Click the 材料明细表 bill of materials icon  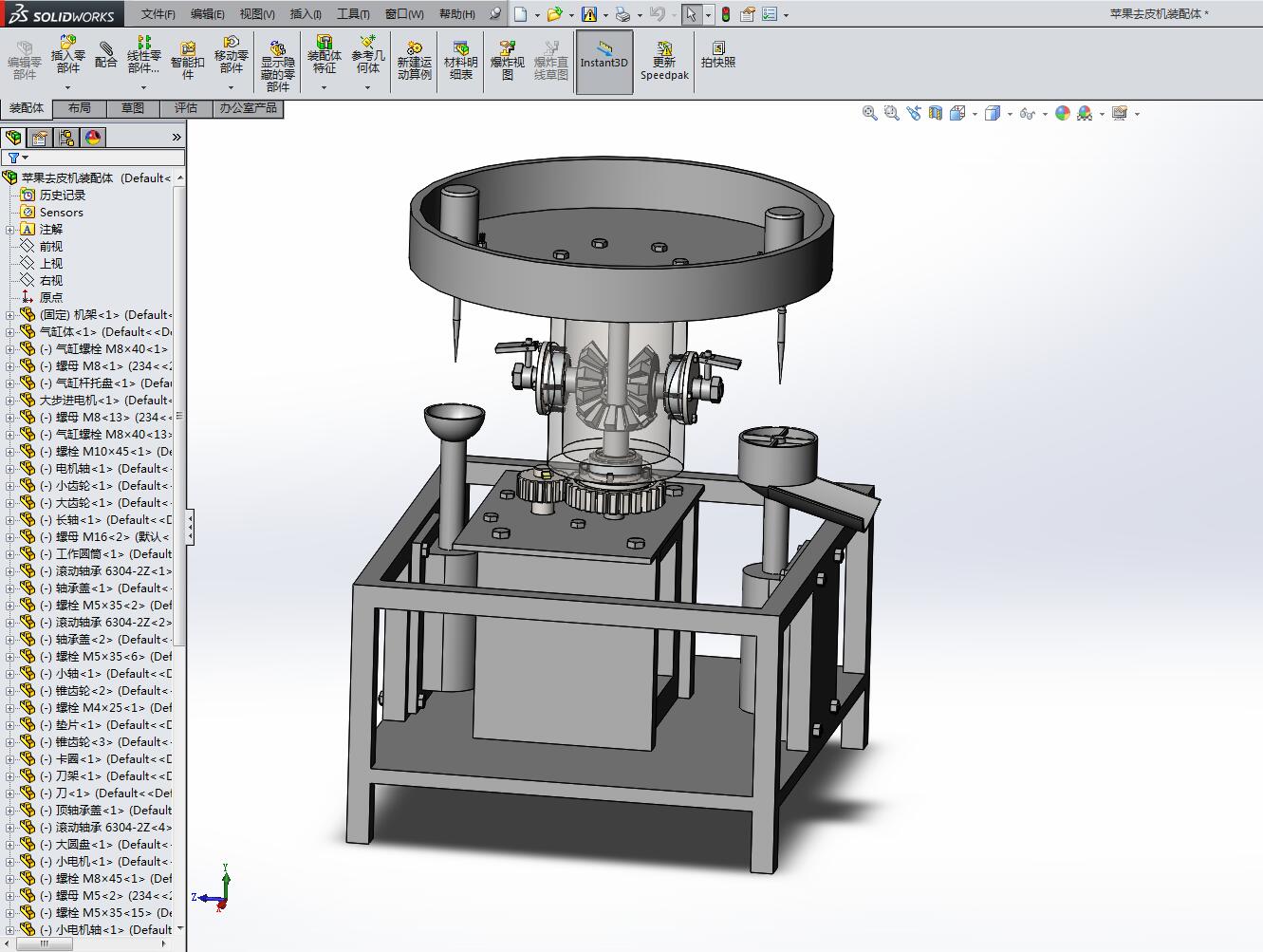point(461,60)
